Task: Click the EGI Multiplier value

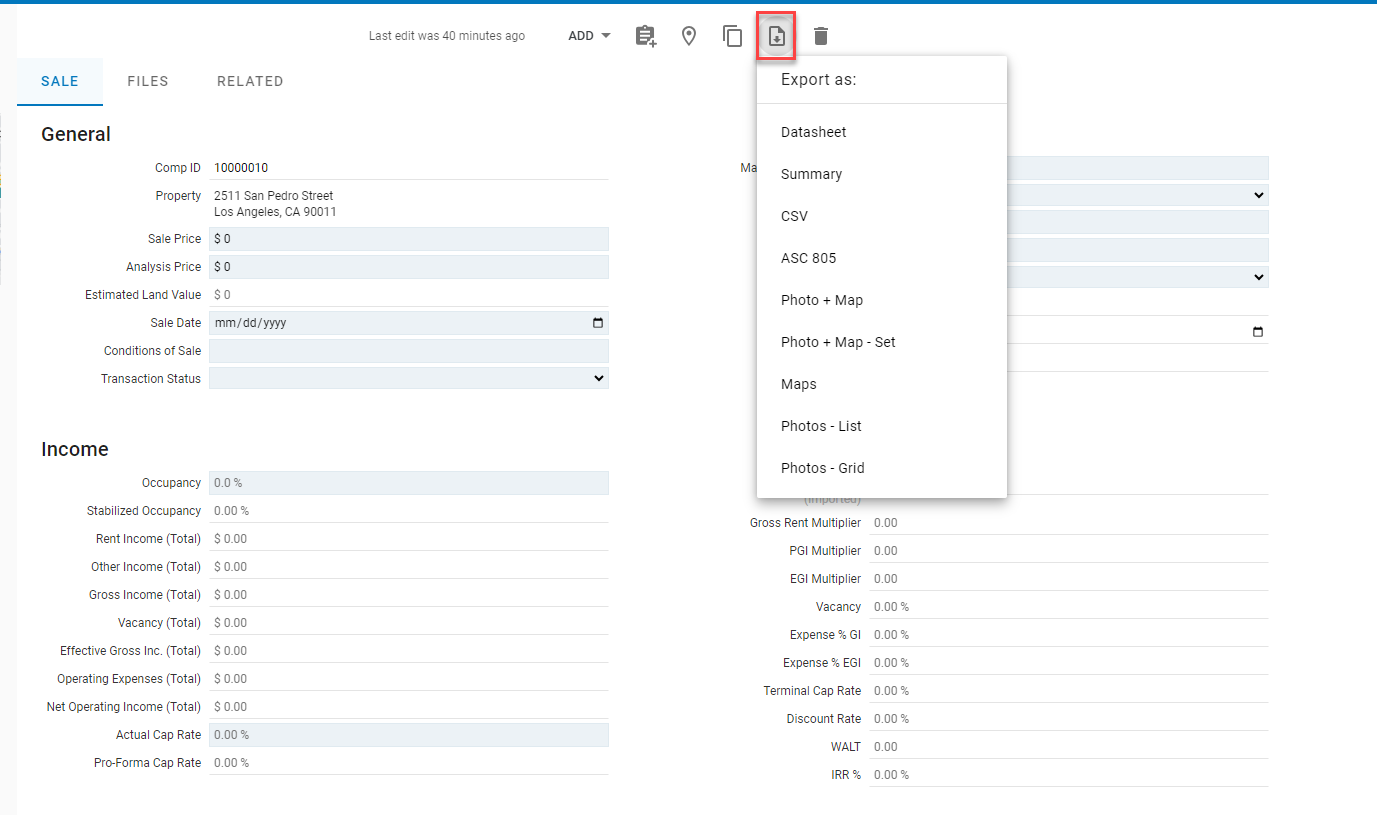Action: [886, 579]
